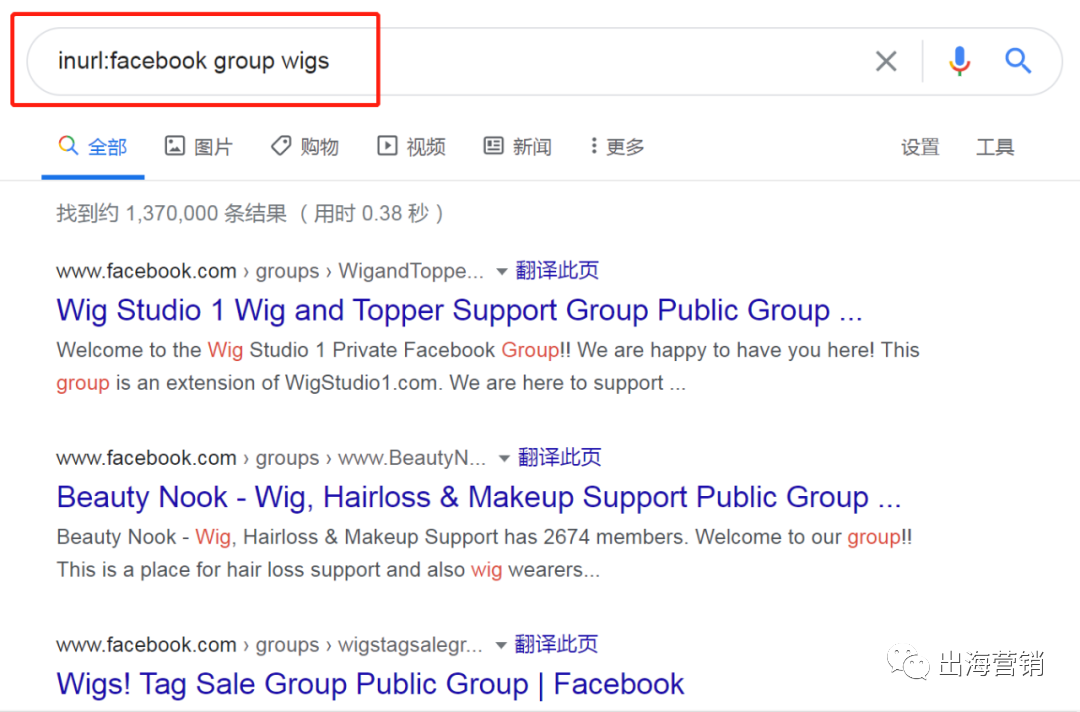Switch to the 全部 results tab
Viewport: 1080px width, 712px height.
[93, 146]
